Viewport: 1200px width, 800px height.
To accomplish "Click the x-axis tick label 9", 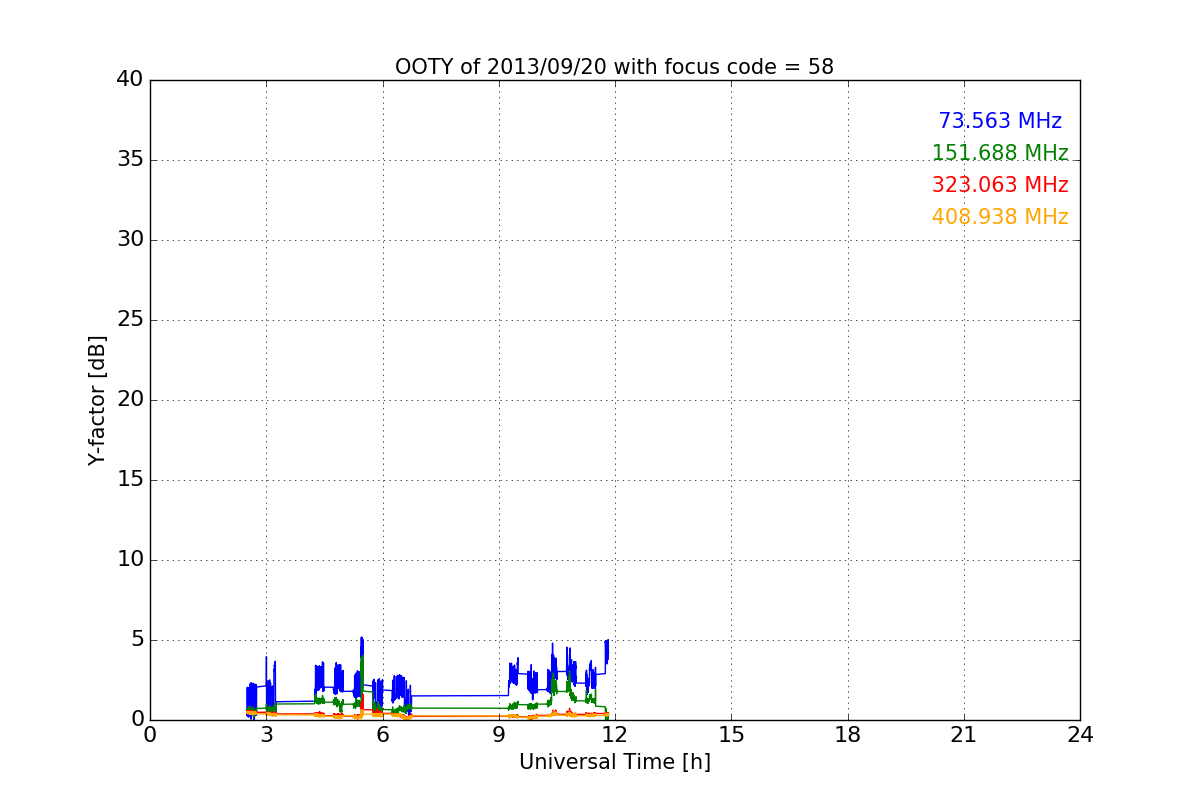I will 499,735.
